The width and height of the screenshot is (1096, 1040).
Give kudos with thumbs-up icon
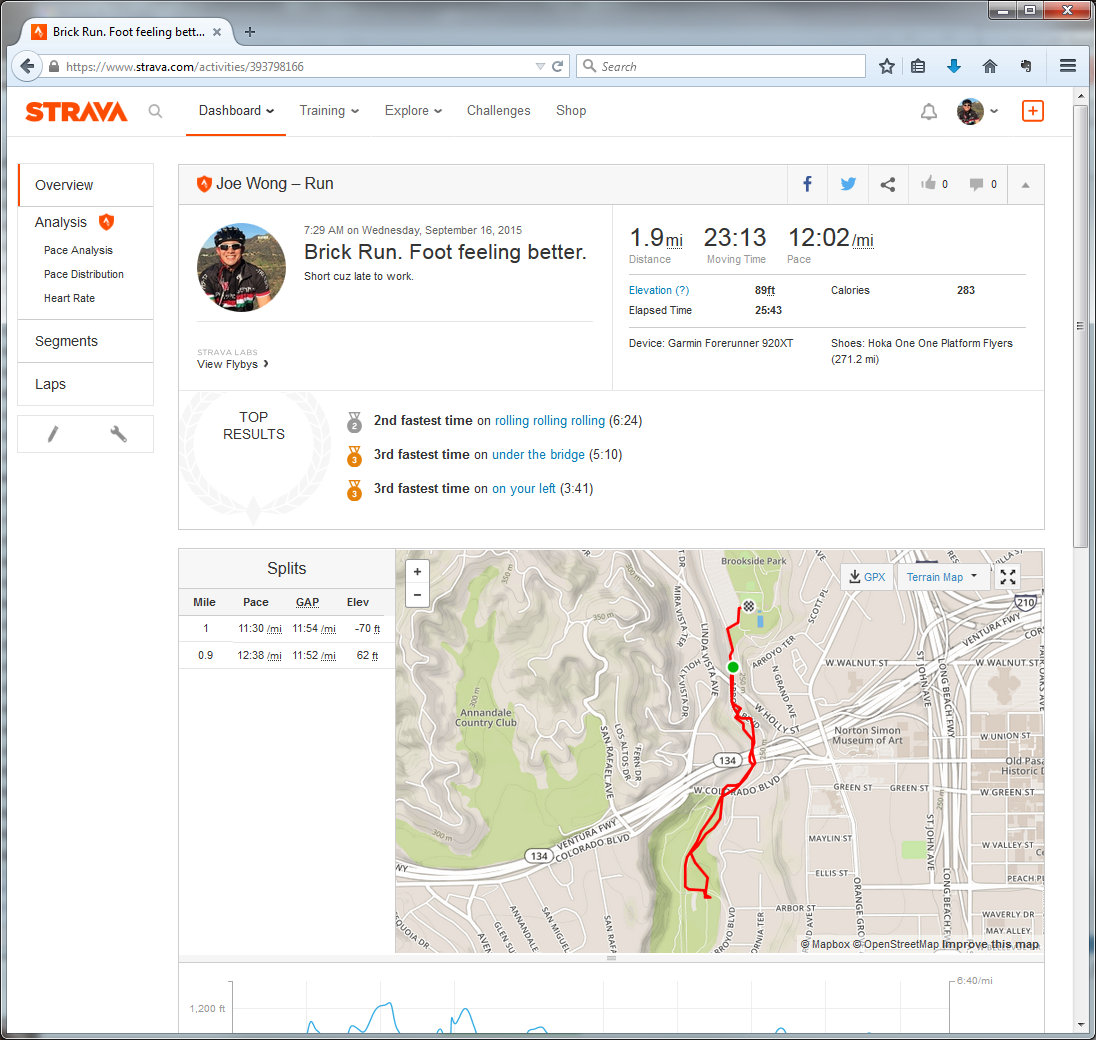click(x=930, y=184)
